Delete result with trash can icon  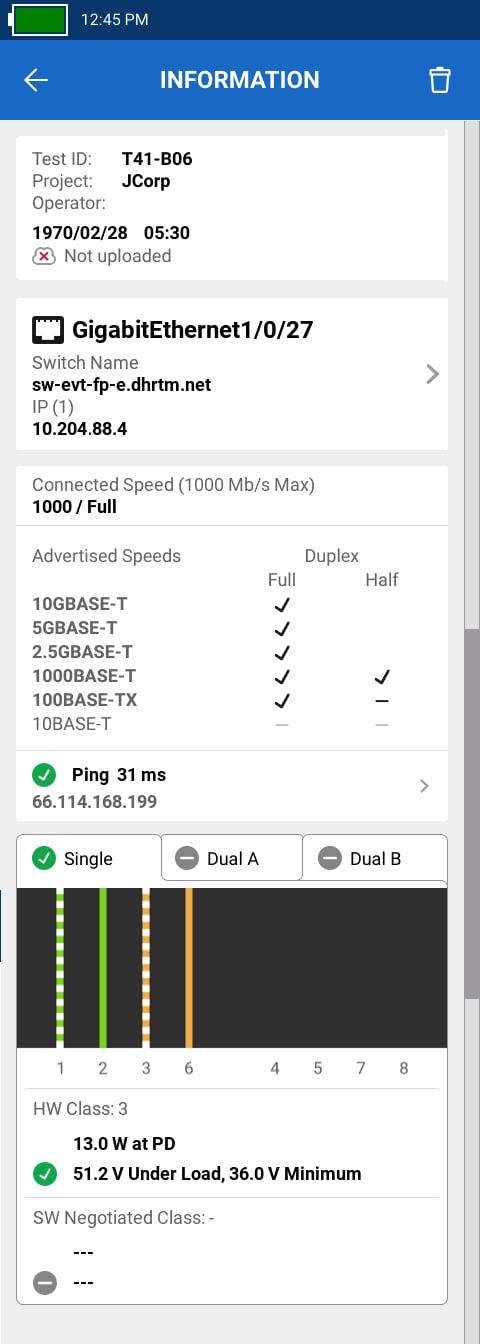[x=439, y=81]
